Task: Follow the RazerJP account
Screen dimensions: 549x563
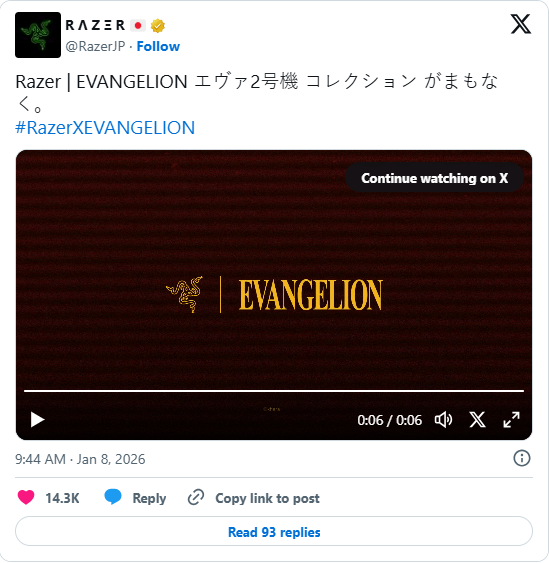Action: click(158, 46)
